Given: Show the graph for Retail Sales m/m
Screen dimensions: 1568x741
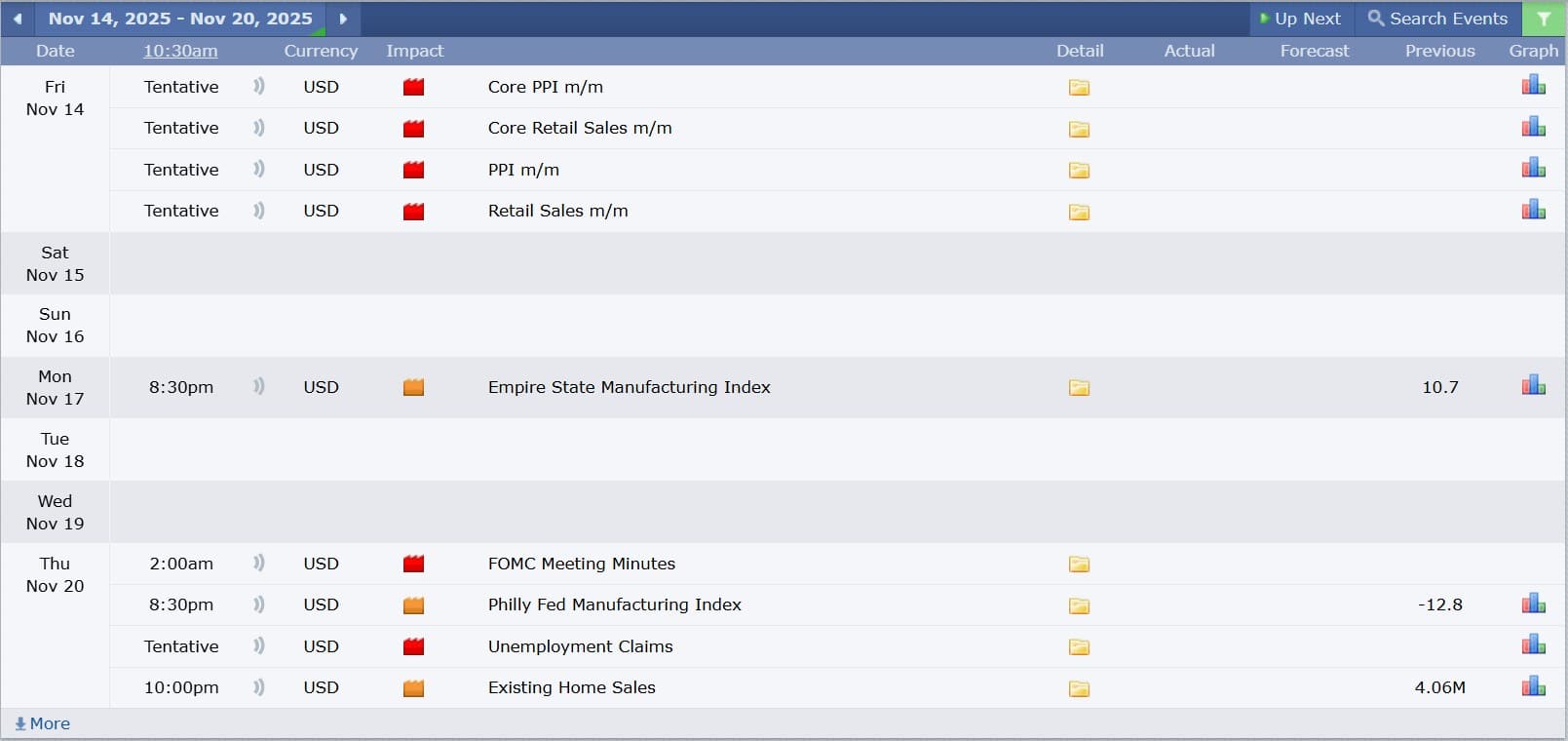Looking at the screenshot, I should (1533, 210).
